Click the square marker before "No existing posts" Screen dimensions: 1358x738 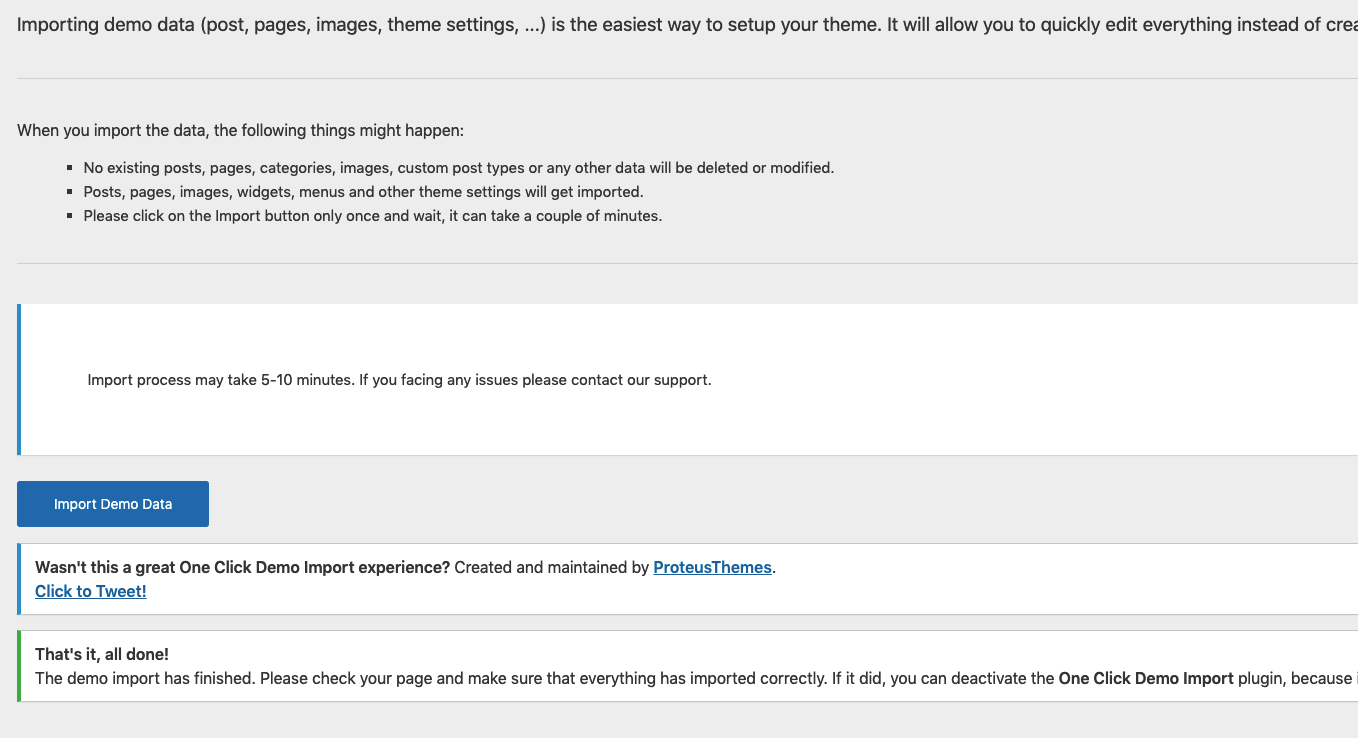coord(70,168)
